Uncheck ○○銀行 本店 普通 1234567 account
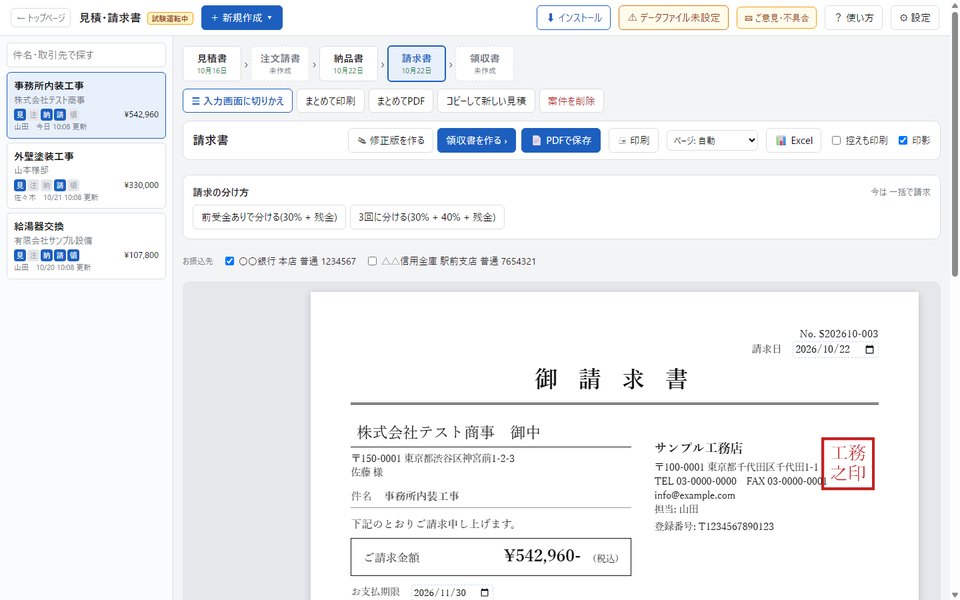 (x=230, y=261)
